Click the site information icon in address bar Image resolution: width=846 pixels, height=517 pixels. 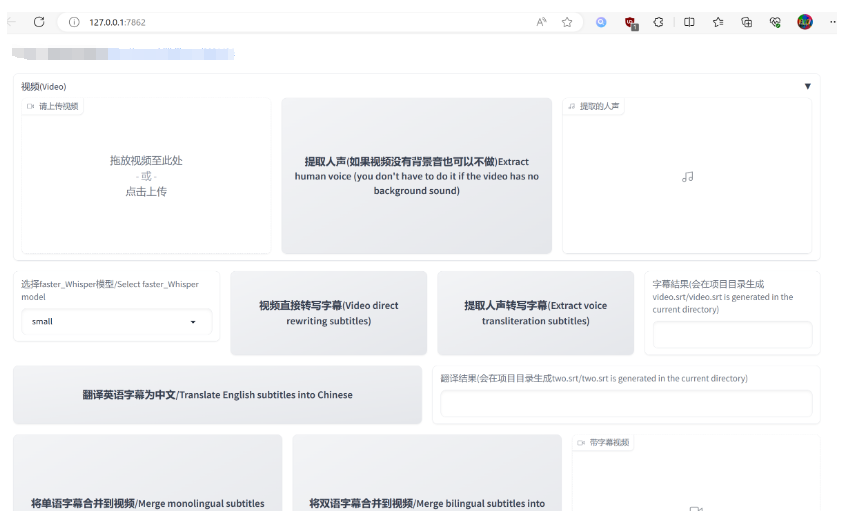(x=74, y=22)
